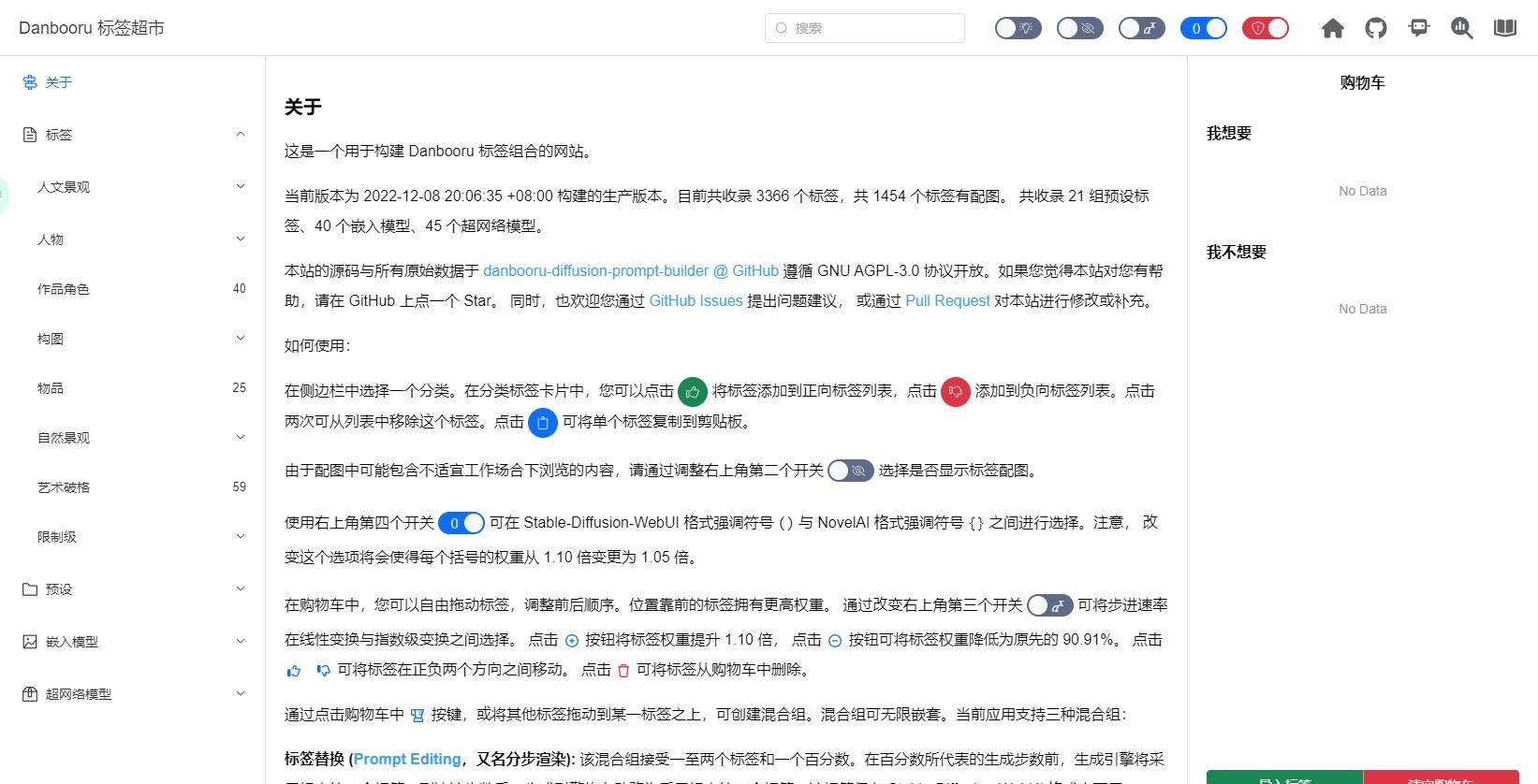Toggle the lightbulb switch in header

(1018, 28)
